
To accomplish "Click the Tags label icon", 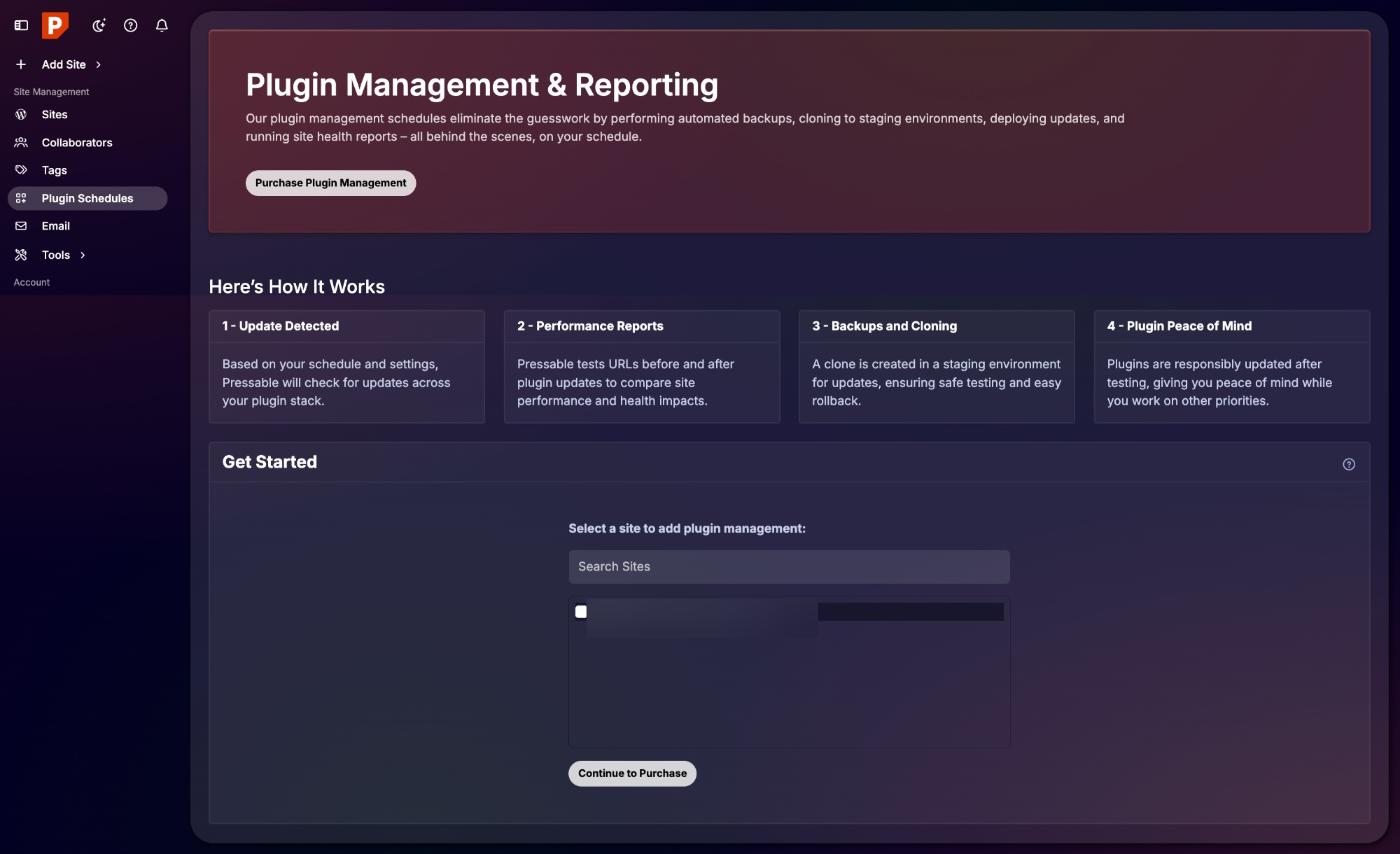I will (21, 170).
